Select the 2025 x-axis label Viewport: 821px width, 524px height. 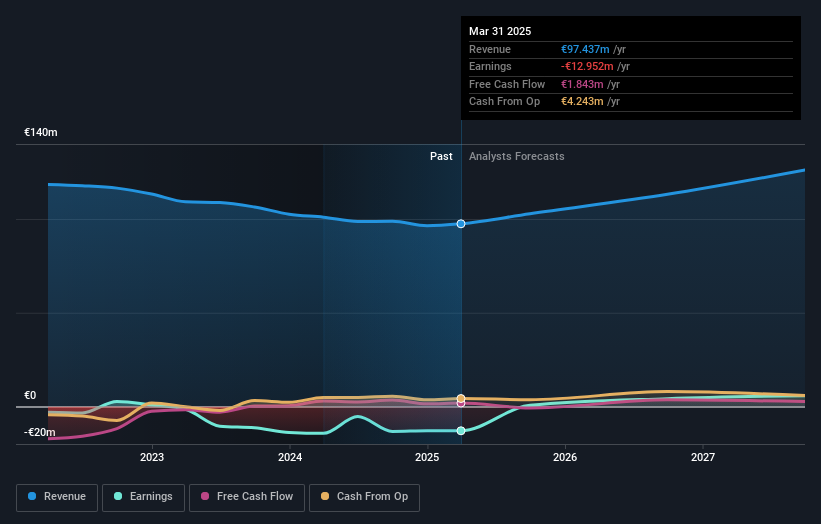[427, 457]
